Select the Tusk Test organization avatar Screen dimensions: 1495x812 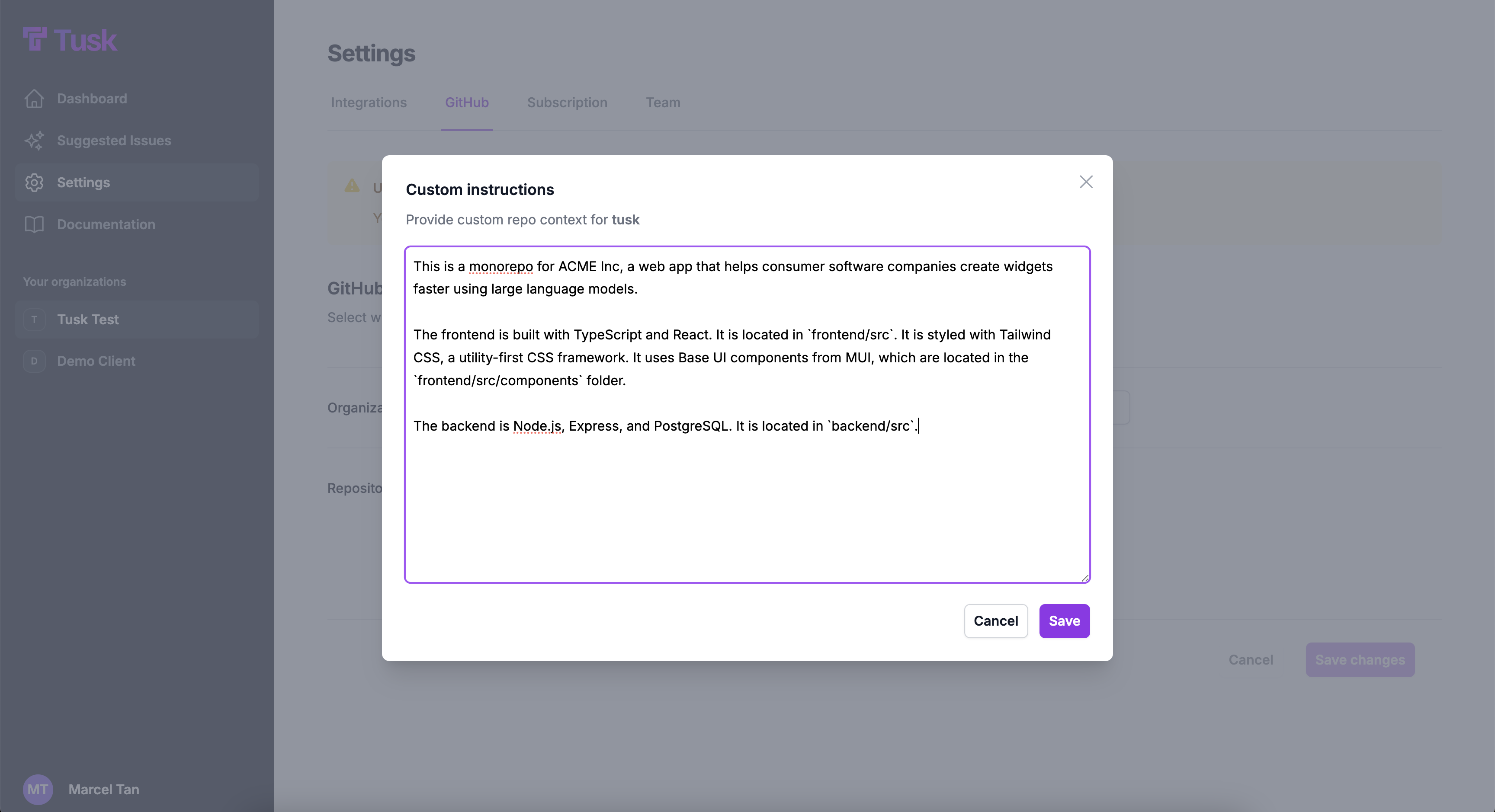pyautogui.click(x=34, y=319)
